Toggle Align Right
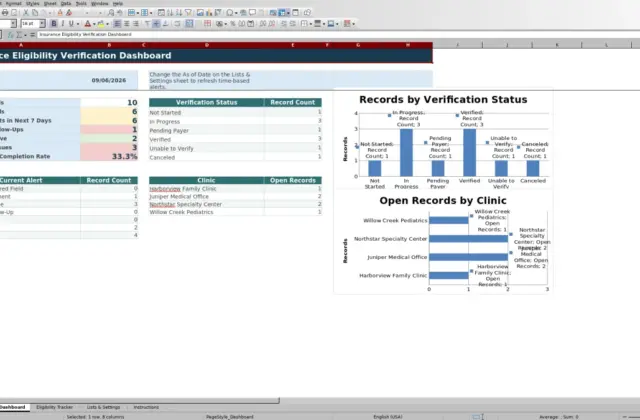The image size is (640, 420). click(x=136, y=24)
